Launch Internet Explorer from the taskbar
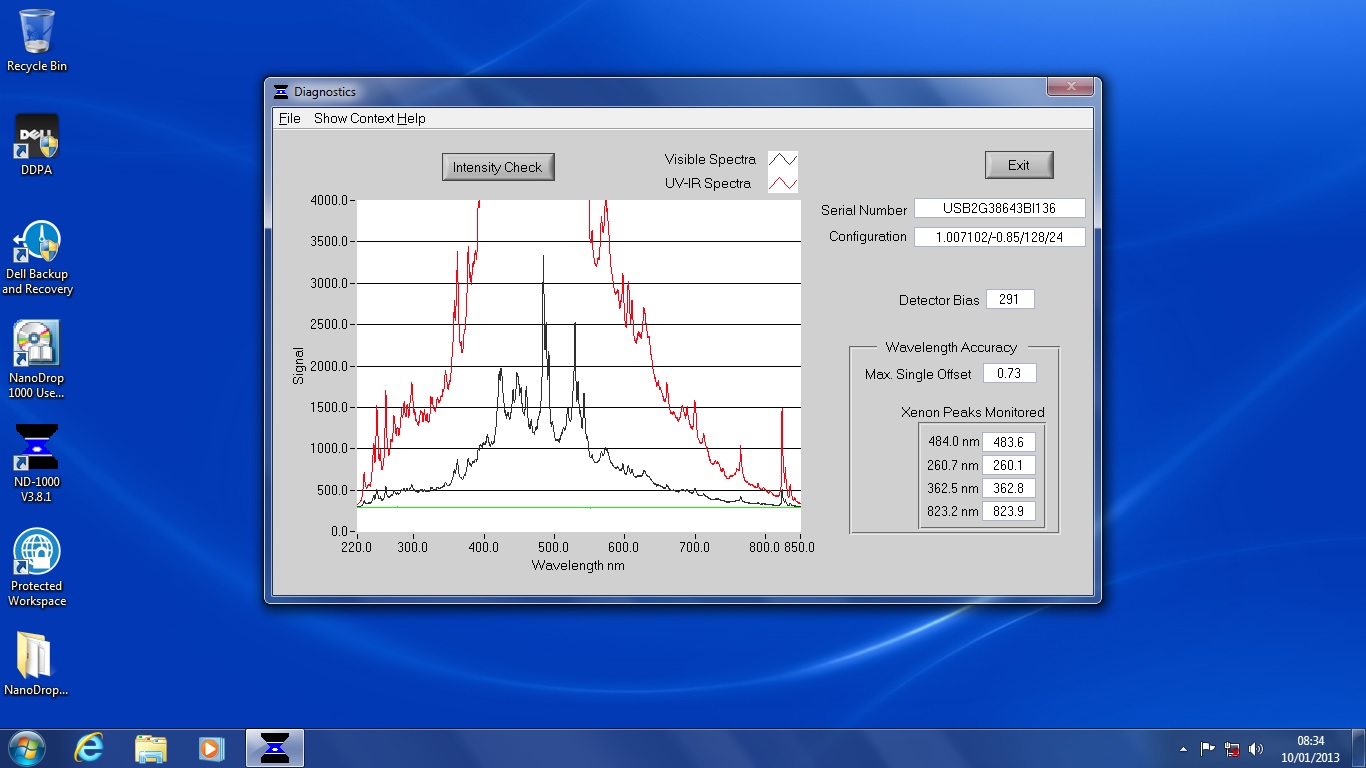This screenshot has width=1366, height=768. (x=89, y=748)
